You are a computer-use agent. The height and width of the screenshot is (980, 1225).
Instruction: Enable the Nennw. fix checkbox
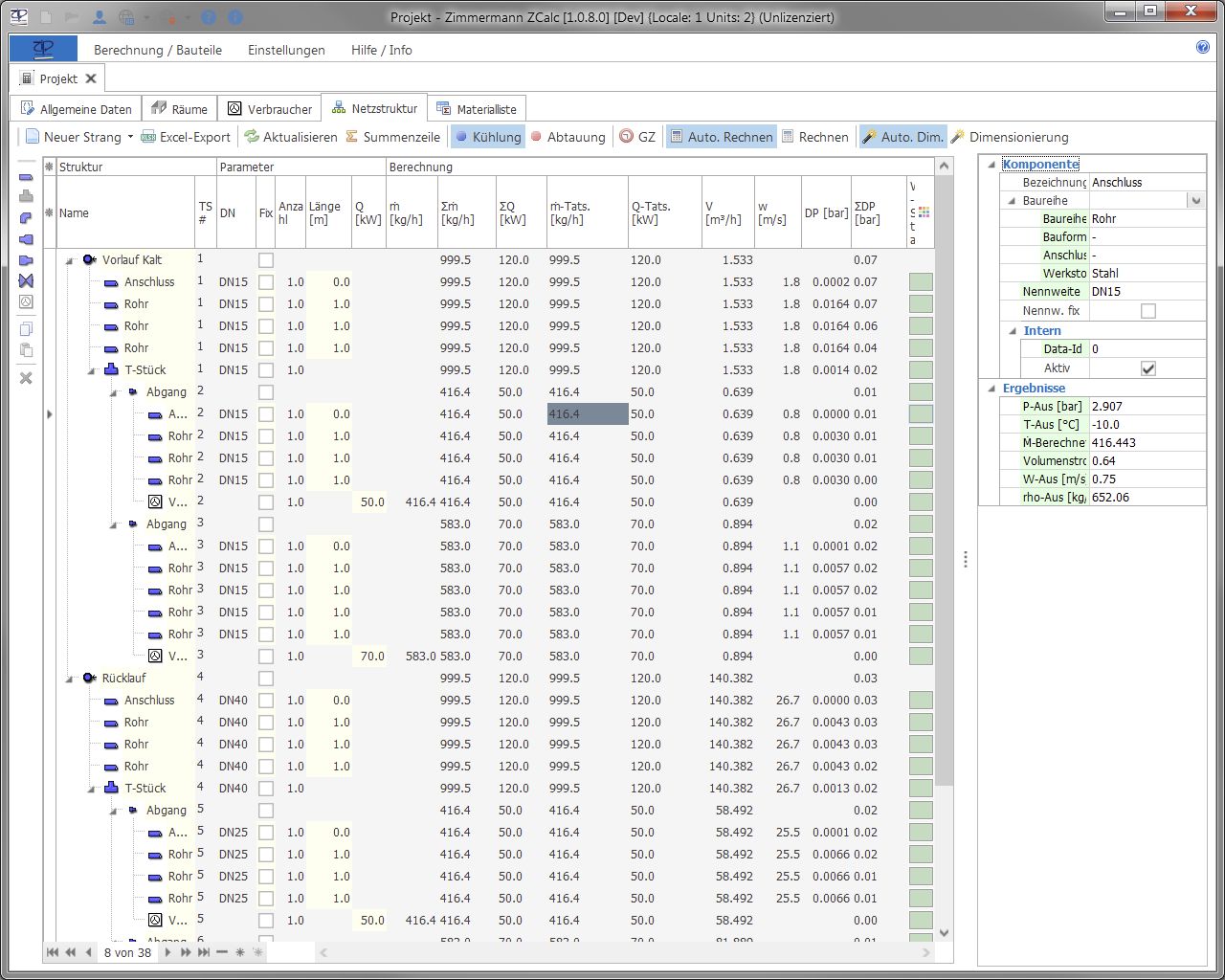coord(1148,311)
